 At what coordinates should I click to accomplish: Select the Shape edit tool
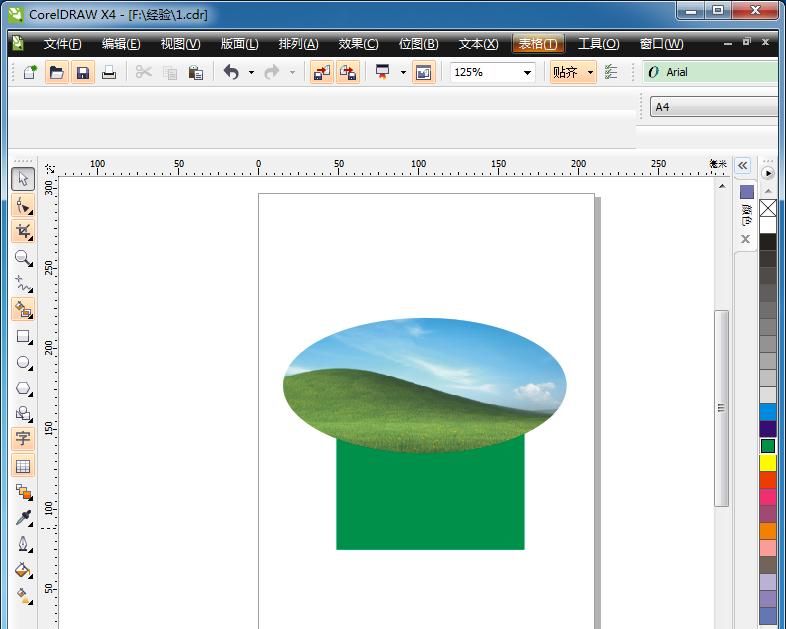(x=23, y=205)
